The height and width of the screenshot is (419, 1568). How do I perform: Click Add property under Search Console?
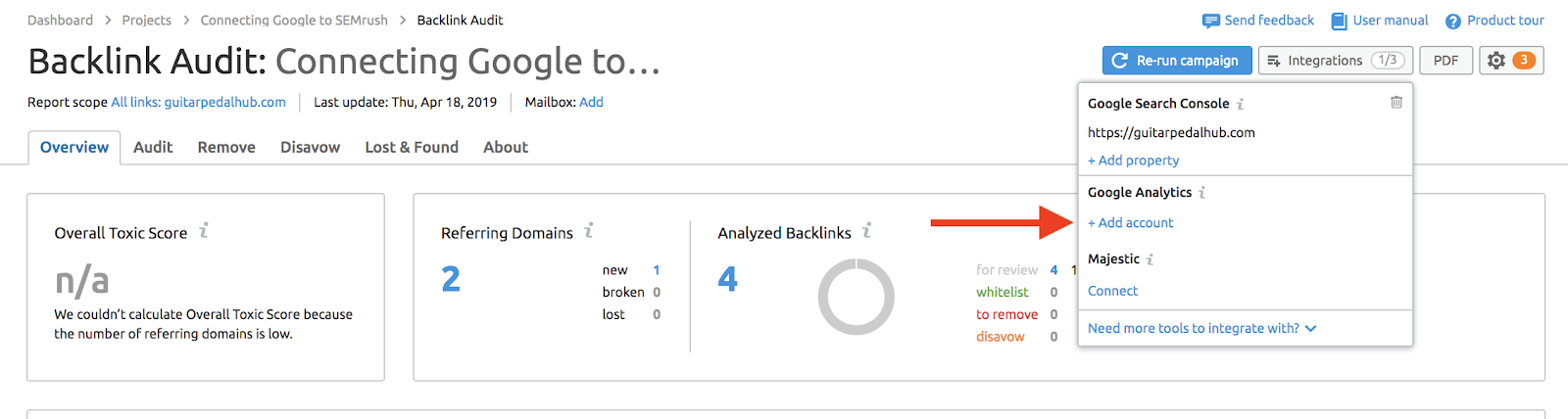[1134, 161]
